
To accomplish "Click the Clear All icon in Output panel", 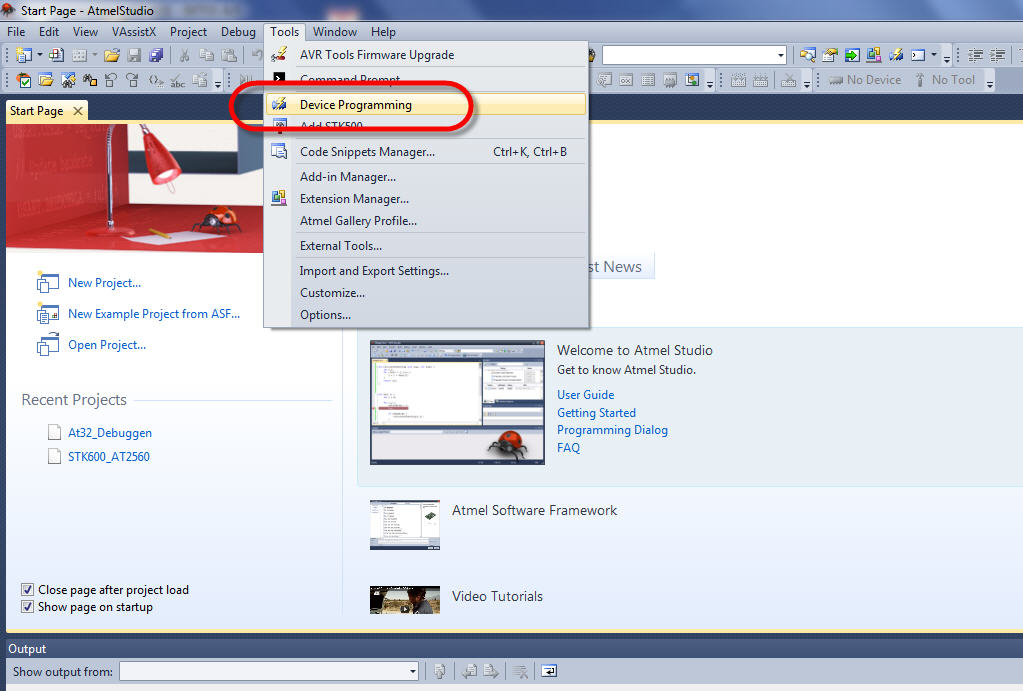I will (x=520, y=671).
